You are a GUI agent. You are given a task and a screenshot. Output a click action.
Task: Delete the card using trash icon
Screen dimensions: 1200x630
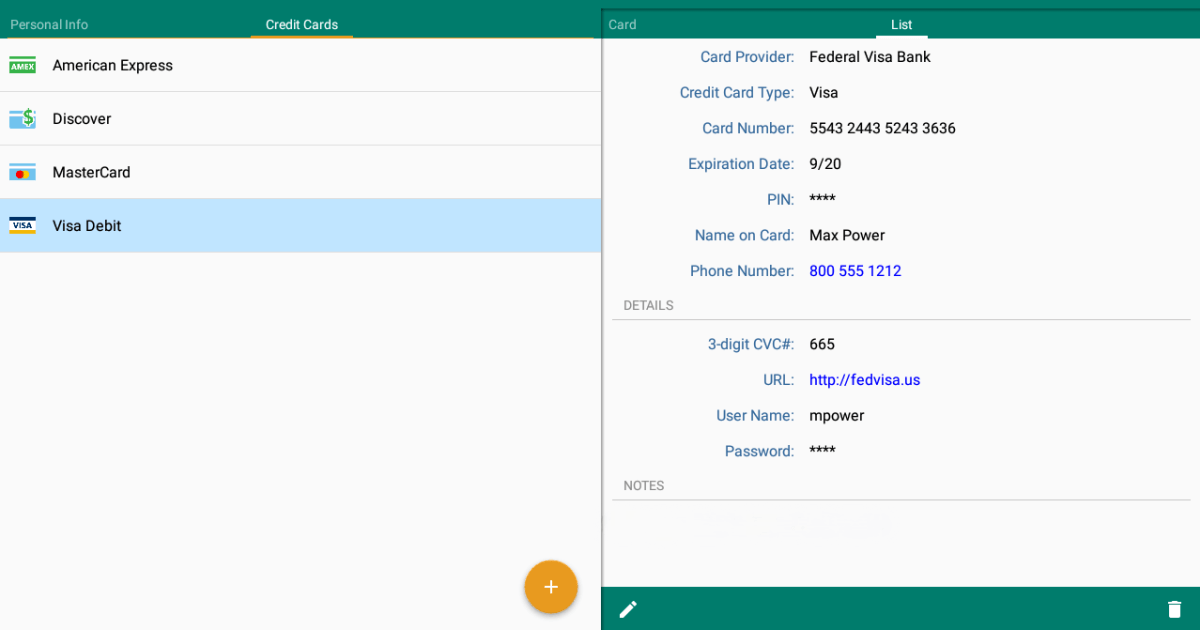[1176, 608]
